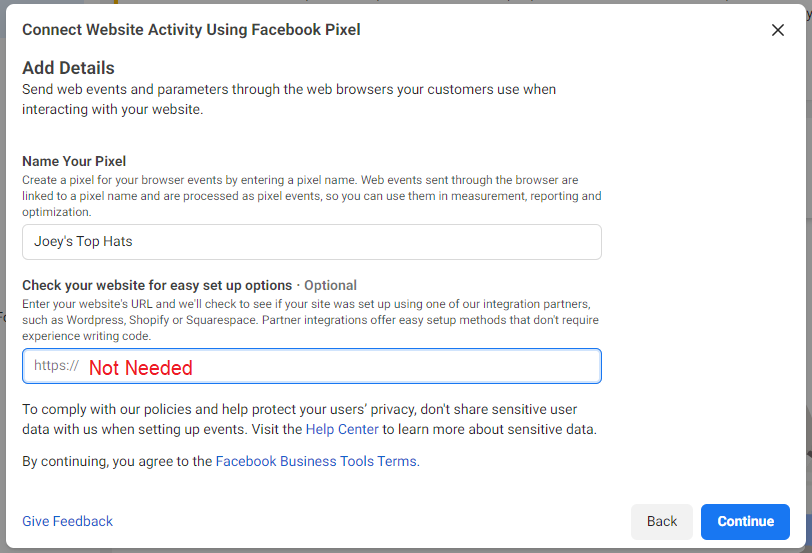812x553 pixels.
Task: Click the Give Feedback link
Action: tap(67, 521)
